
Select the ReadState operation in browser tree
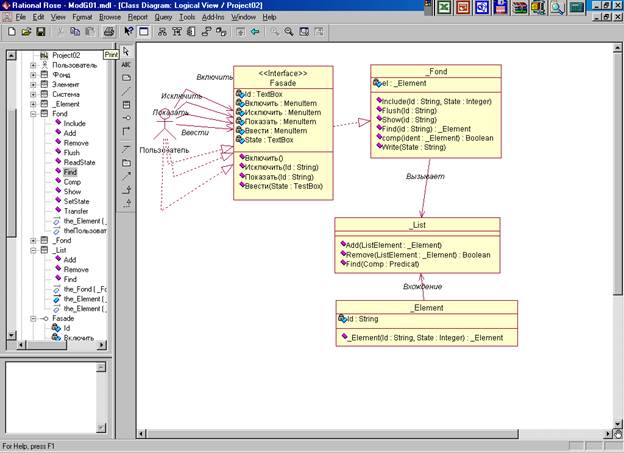pos(78,162)
